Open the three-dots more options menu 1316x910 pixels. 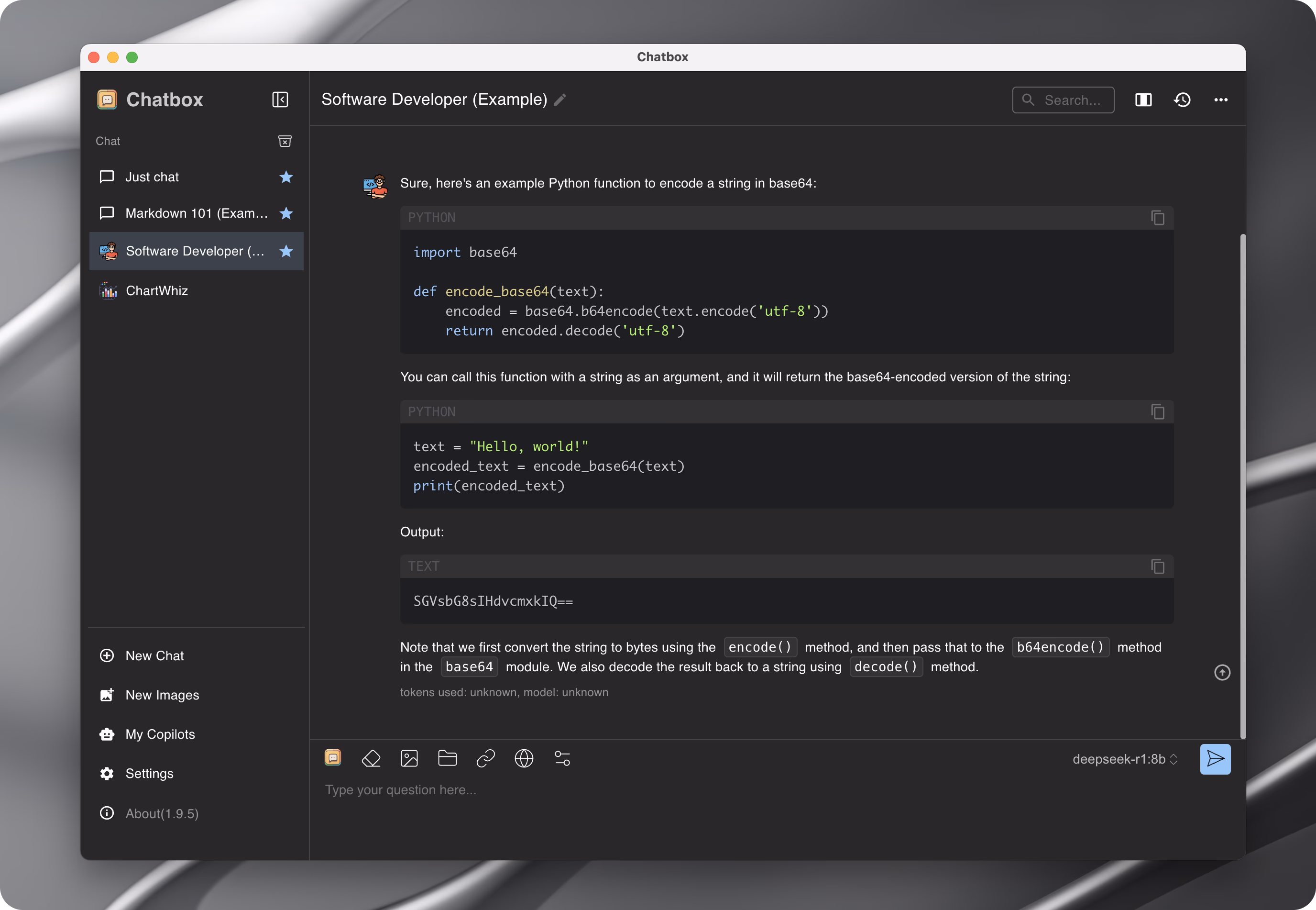[x=1220, y=100]
